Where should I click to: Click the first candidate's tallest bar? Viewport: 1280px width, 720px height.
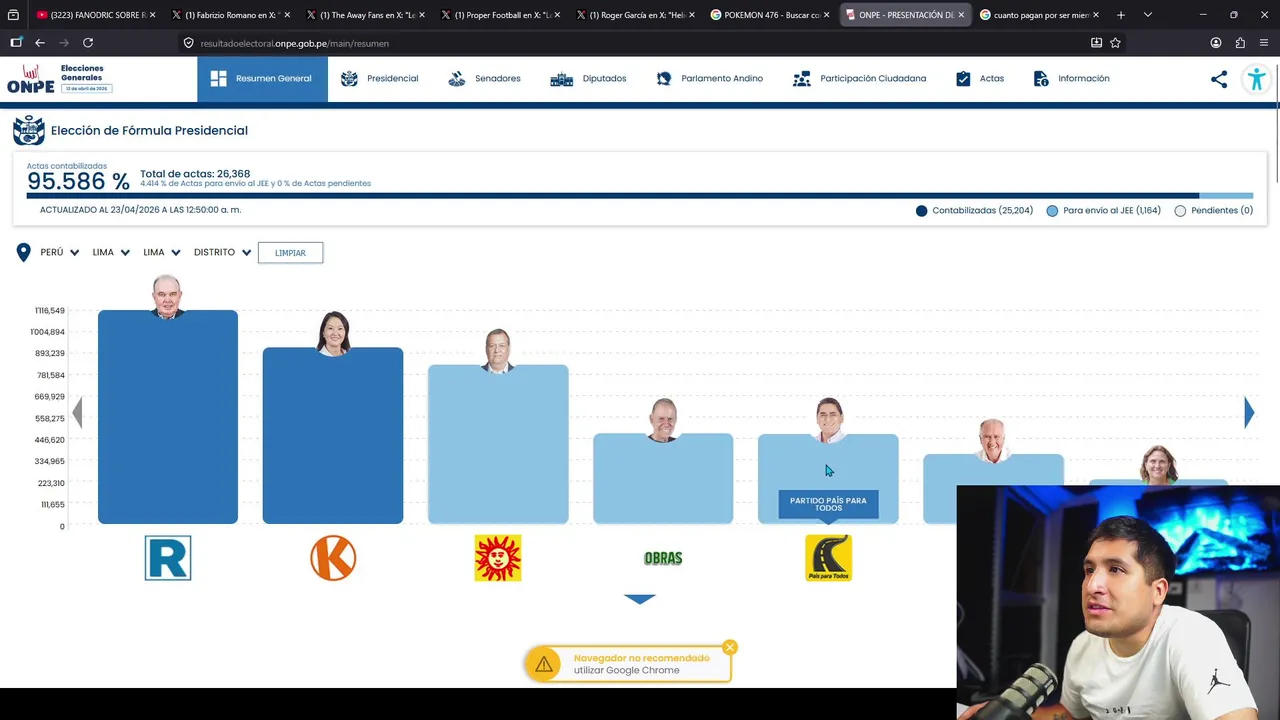168,417
